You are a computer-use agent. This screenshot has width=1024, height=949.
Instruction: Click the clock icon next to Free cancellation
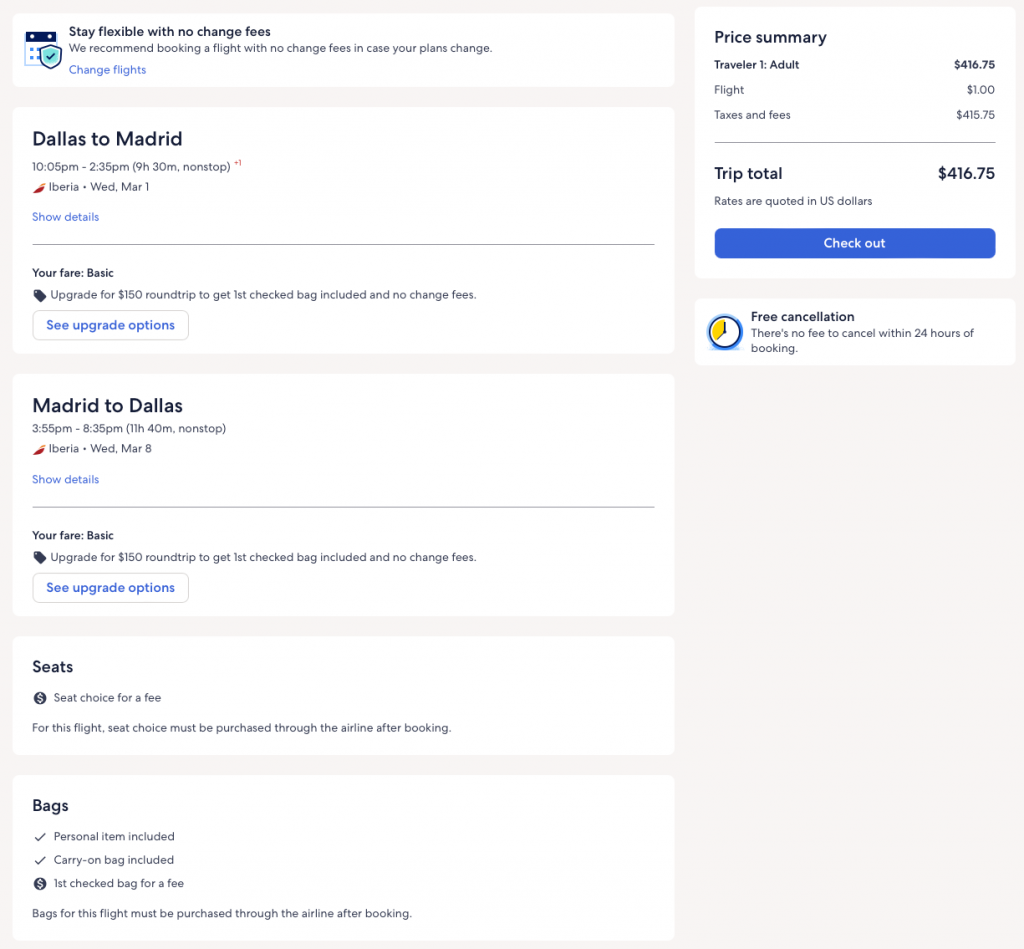coord(724,332)
